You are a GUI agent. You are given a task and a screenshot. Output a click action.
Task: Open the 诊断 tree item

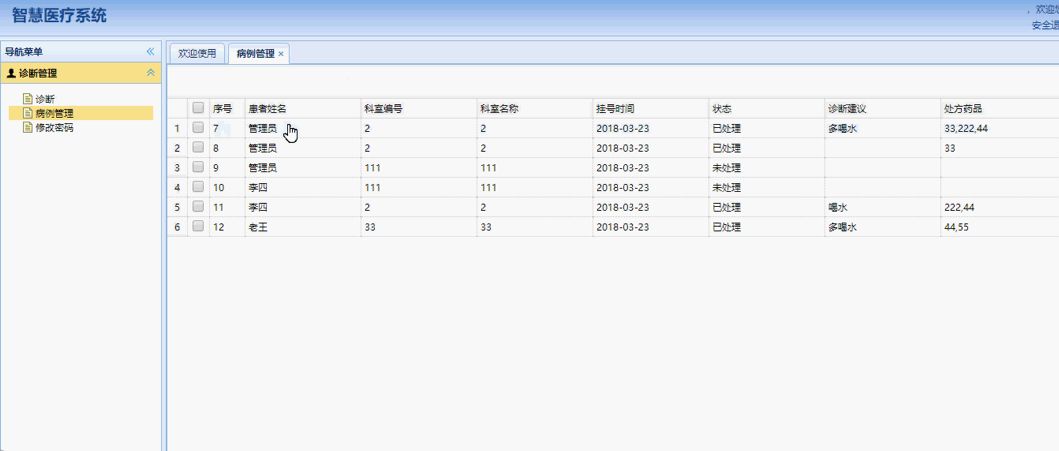(x=45, y=99)
